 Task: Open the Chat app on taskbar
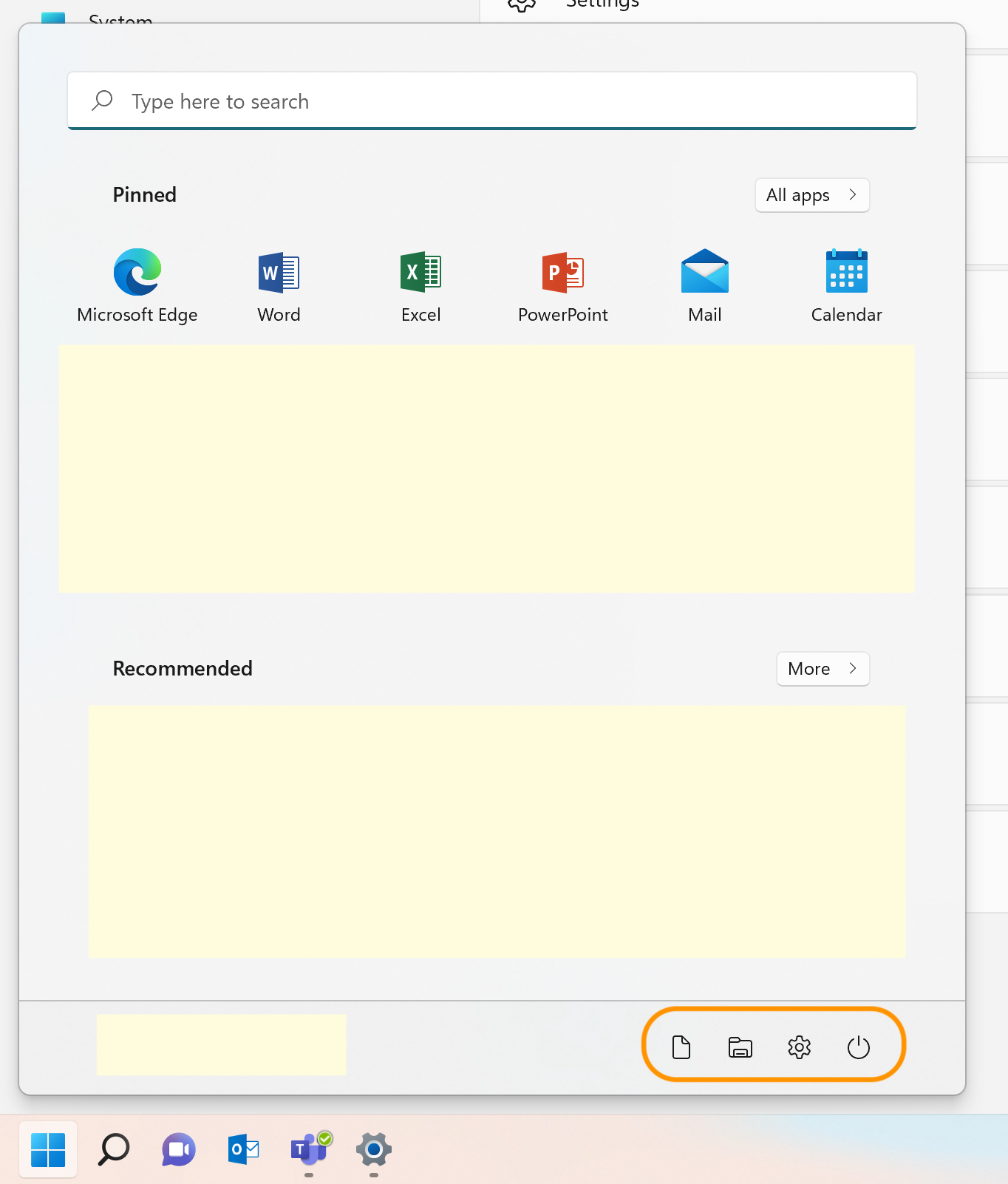179,1149
